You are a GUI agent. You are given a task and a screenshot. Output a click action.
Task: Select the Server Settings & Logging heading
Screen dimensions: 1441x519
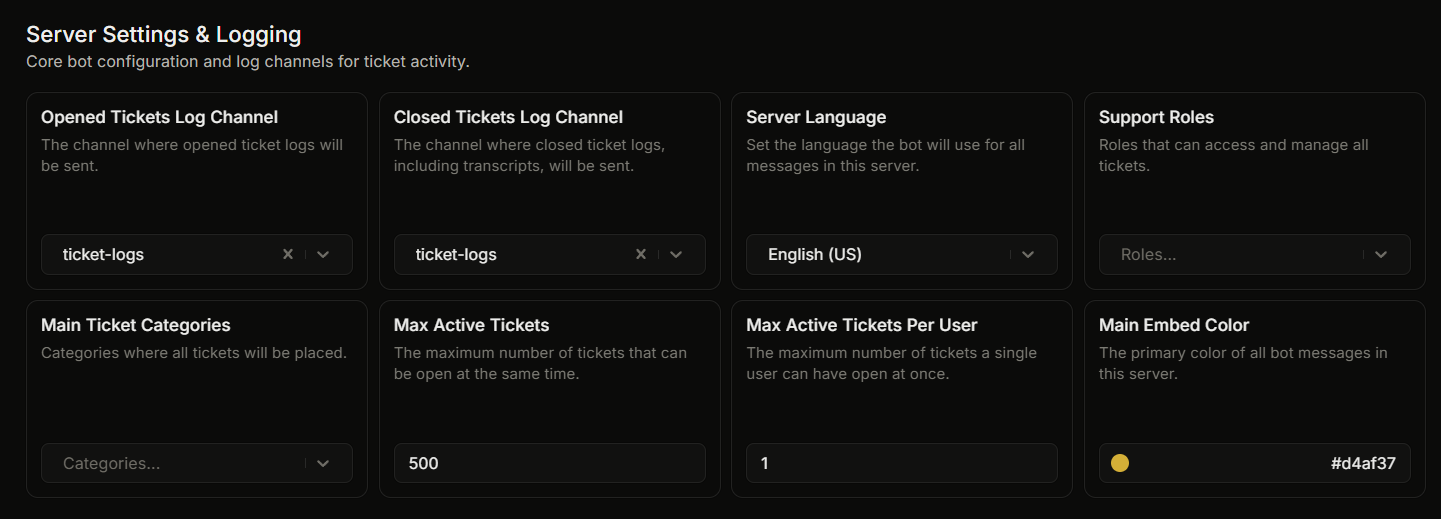(164, 34)
